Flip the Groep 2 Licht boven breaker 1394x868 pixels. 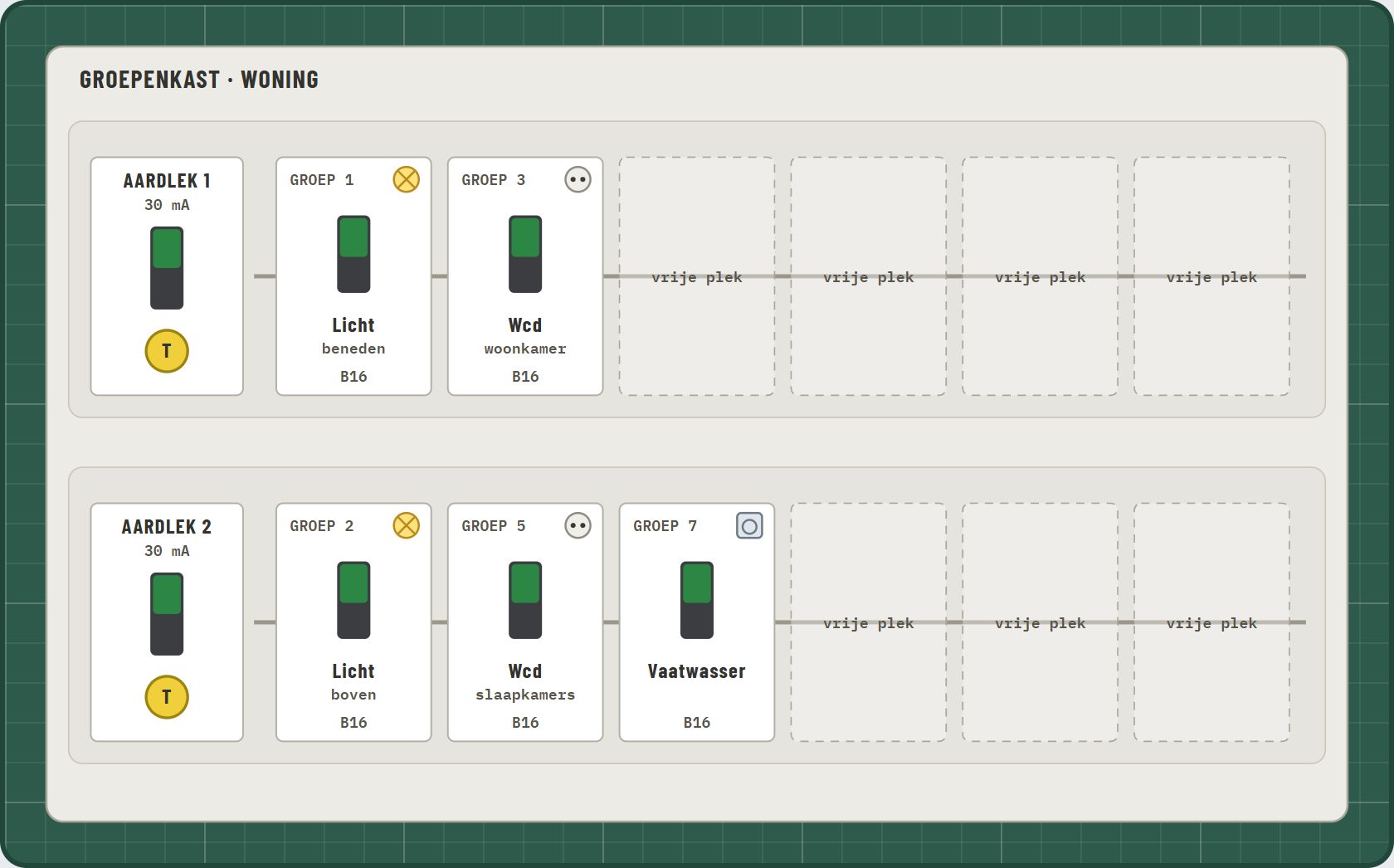point(353,600)
